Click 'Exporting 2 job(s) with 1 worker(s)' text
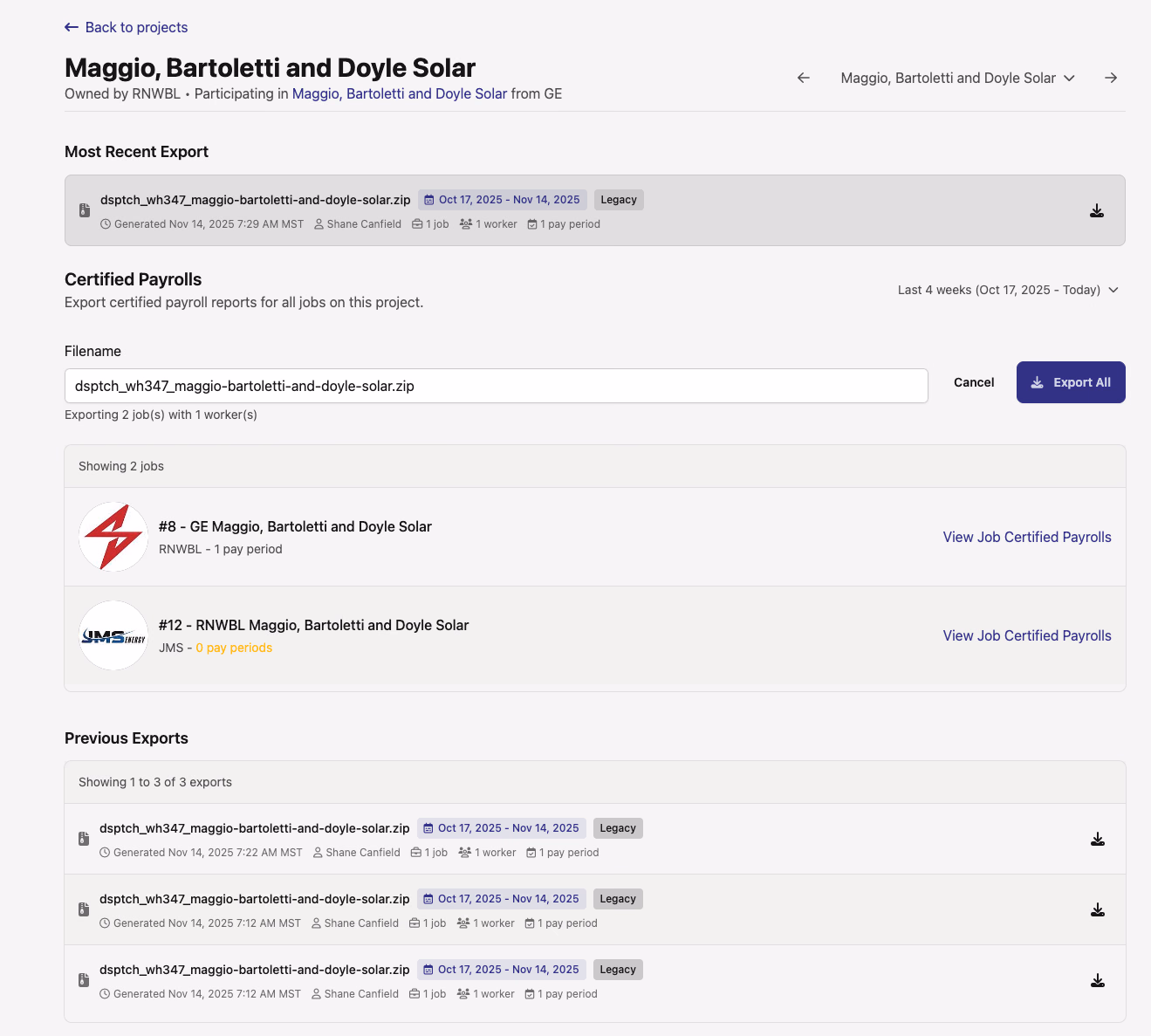This screenshot has width=1151, height=1036. (x=161, y=415)
